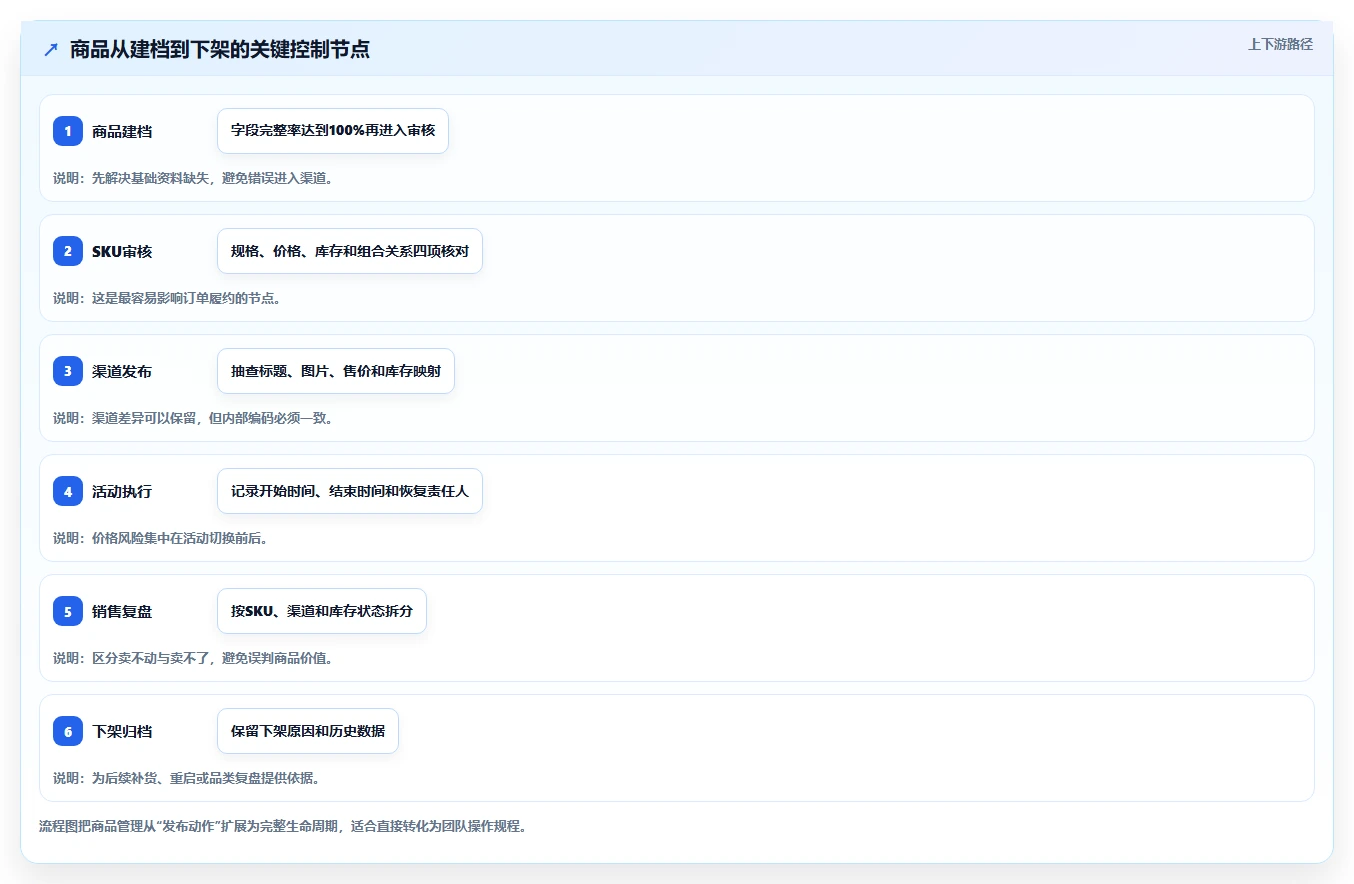Click step number 5 badge

(x=68, y=611)
